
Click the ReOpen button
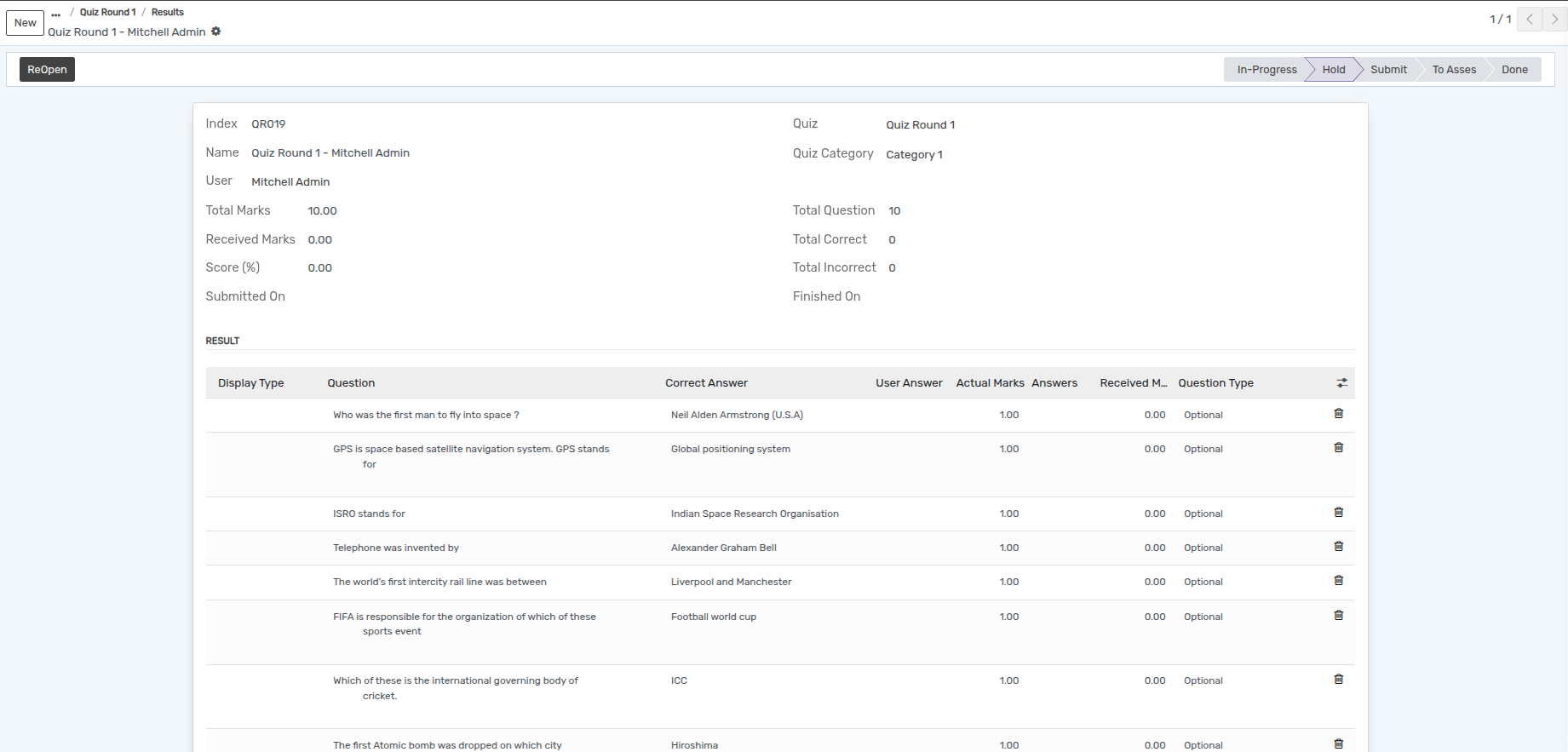(47, 70)
